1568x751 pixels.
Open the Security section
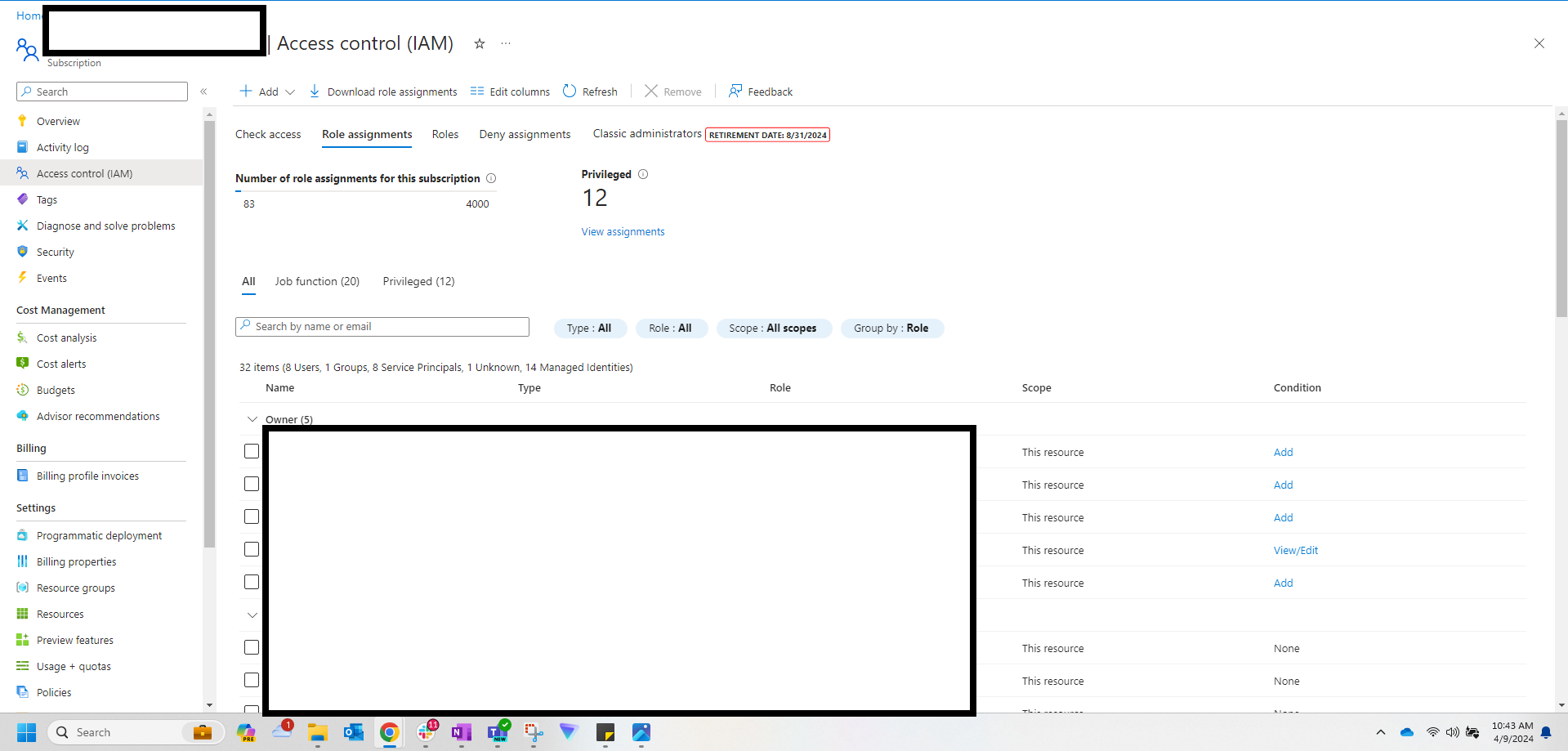[x=55, y=252]
